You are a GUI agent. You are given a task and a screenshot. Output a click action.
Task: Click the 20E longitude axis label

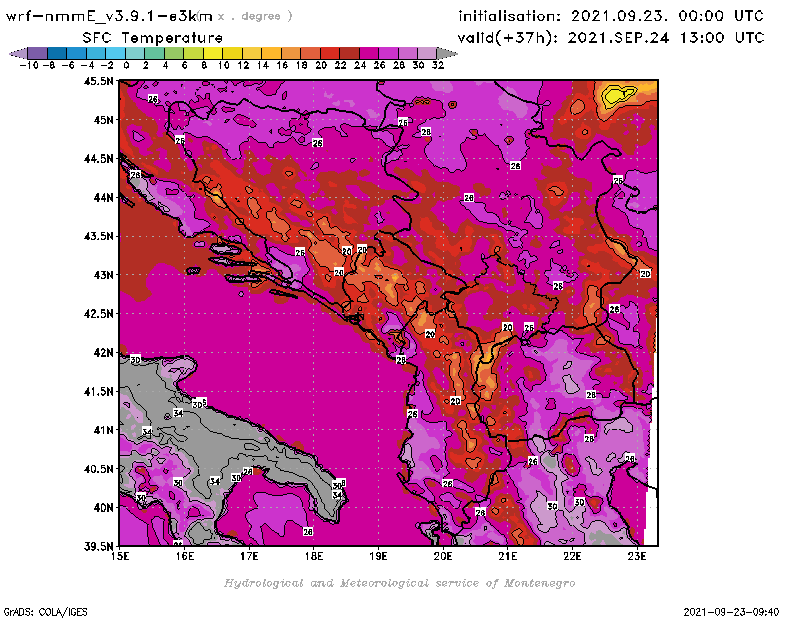(443, 556)
